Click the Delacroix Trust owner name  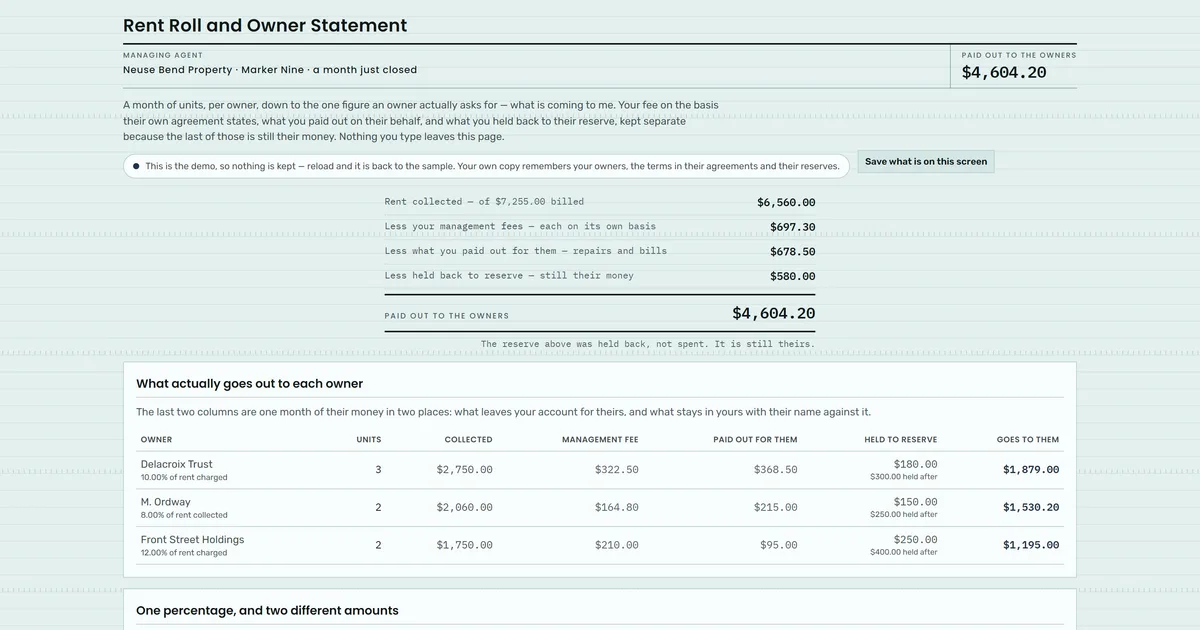[177, 464]
